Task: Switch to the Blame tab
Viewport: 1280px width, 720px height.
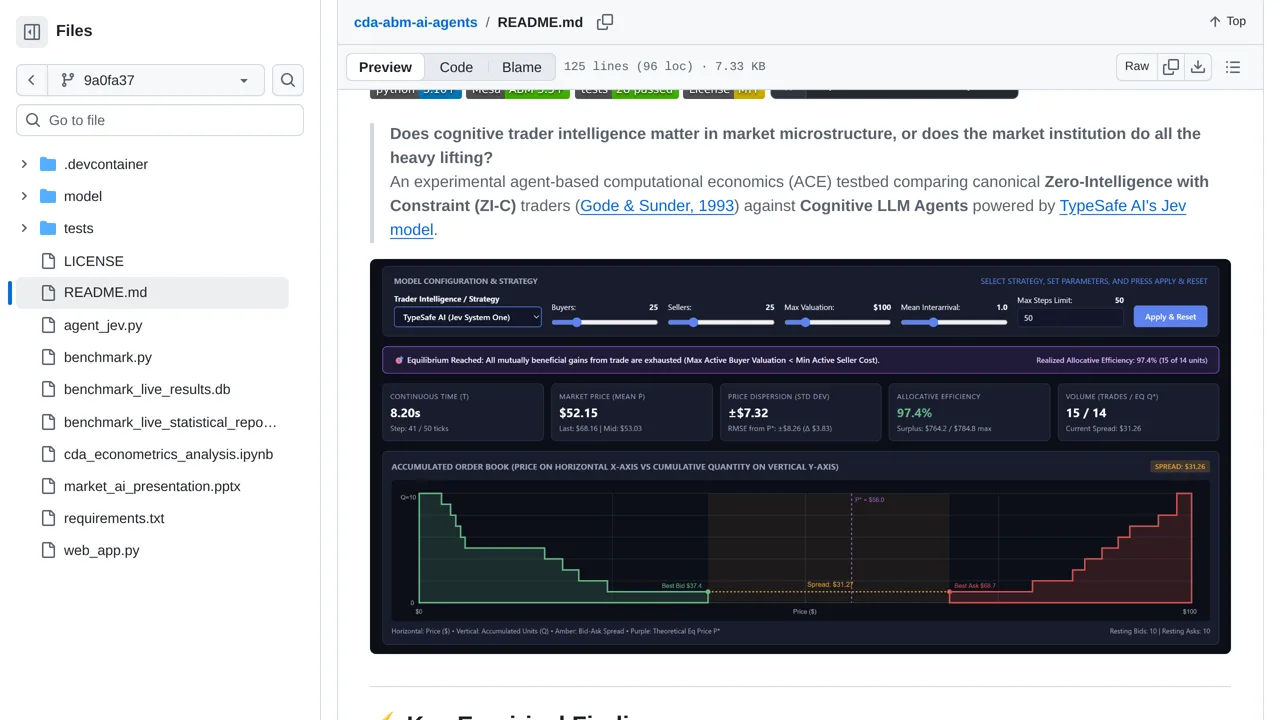Action: pyautogui.click(x=521, y=67)
